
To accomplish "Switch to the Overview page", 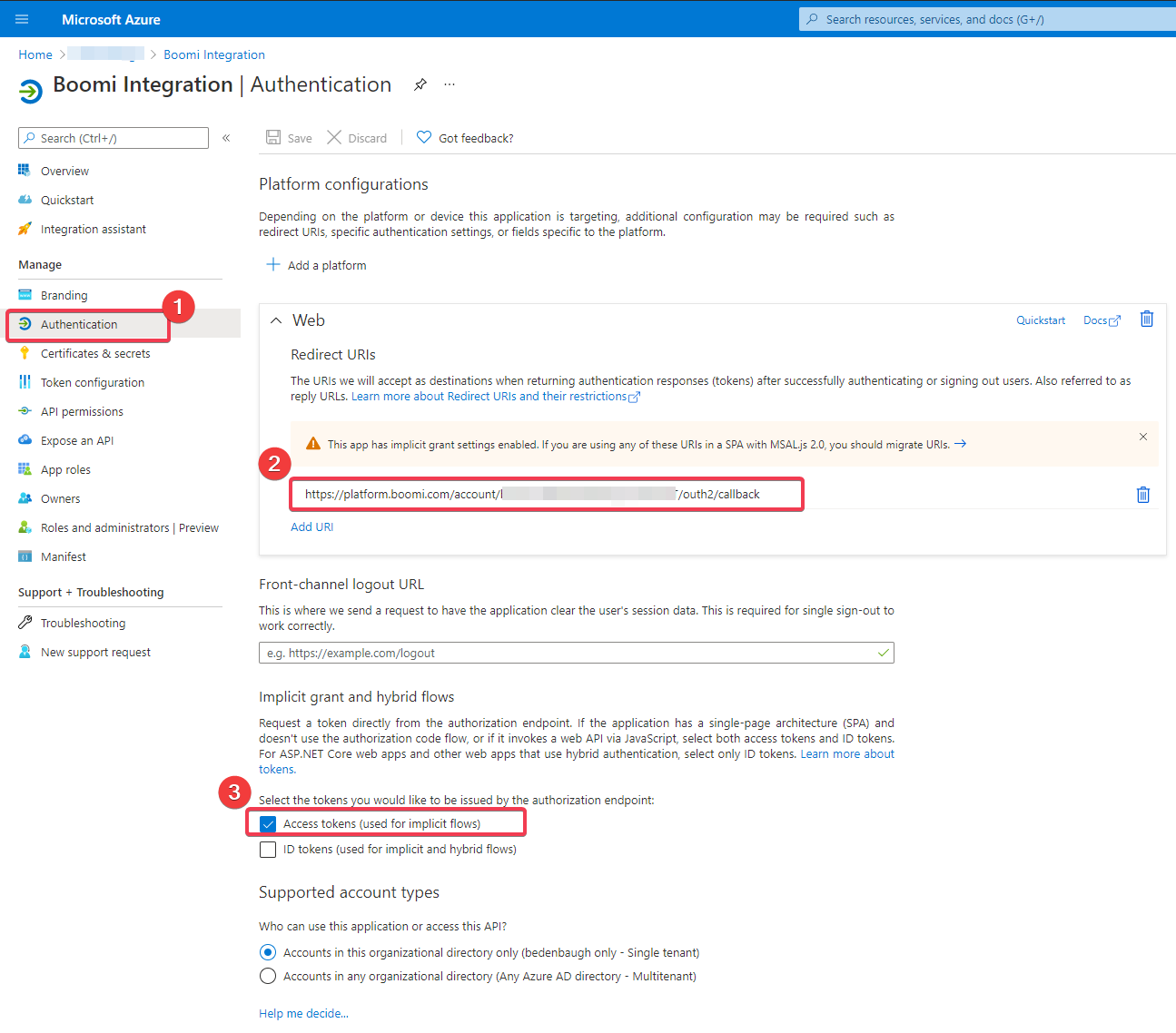I will [x=64, y=171].
